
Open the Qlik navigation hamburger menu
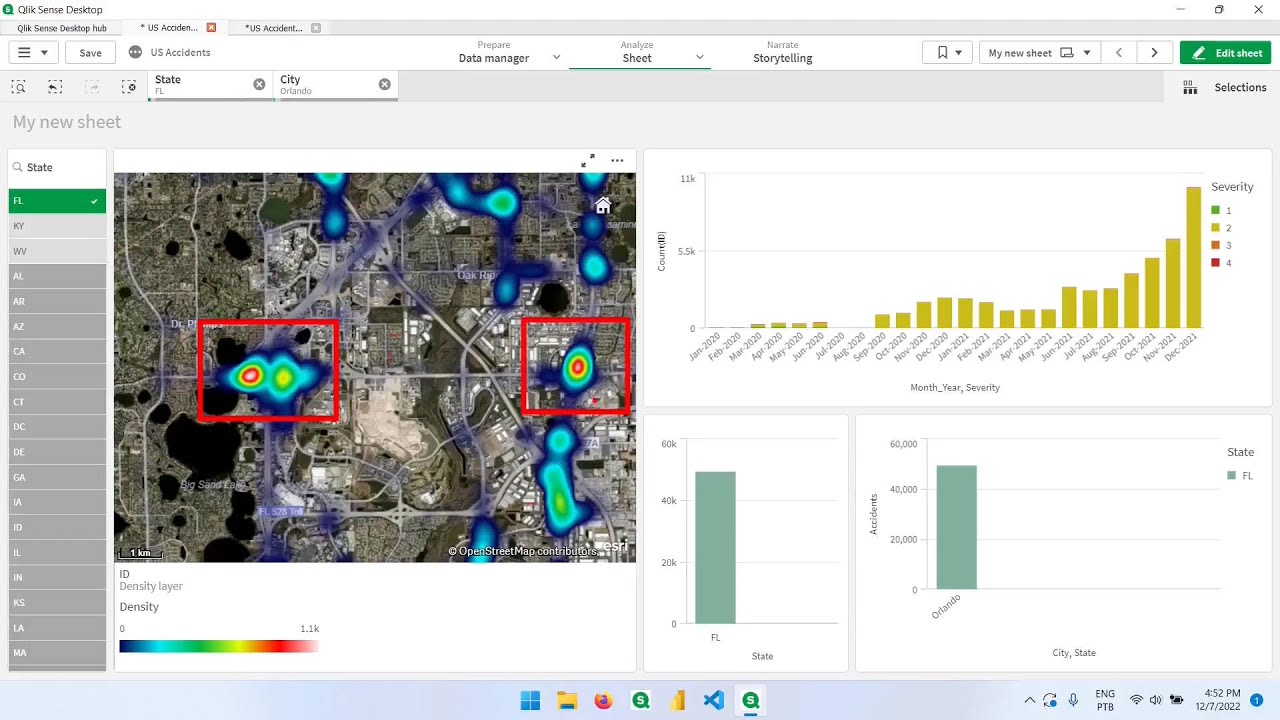click(33, 53)
